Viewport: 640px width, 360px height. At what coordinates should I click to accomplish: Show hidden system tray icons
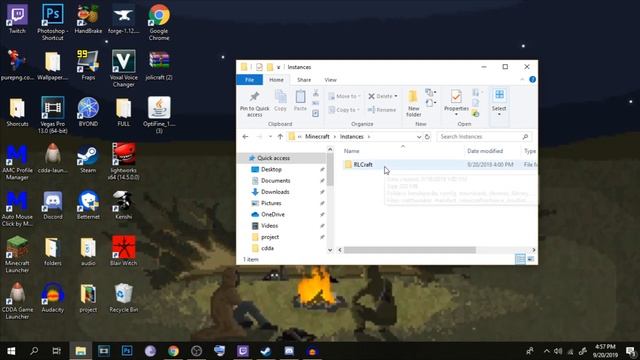point(547,351)
